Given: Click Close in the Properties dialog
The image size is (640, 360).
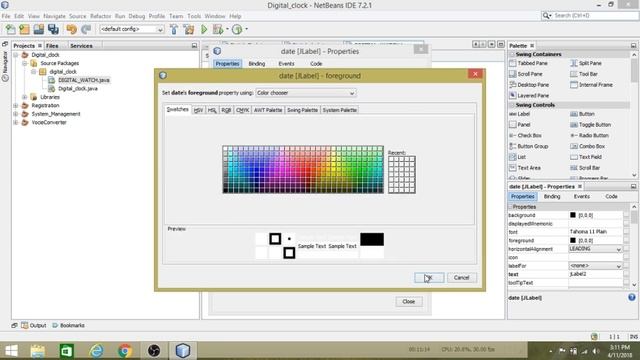Looking at the screenshot, I should click(x=409, y=302).
